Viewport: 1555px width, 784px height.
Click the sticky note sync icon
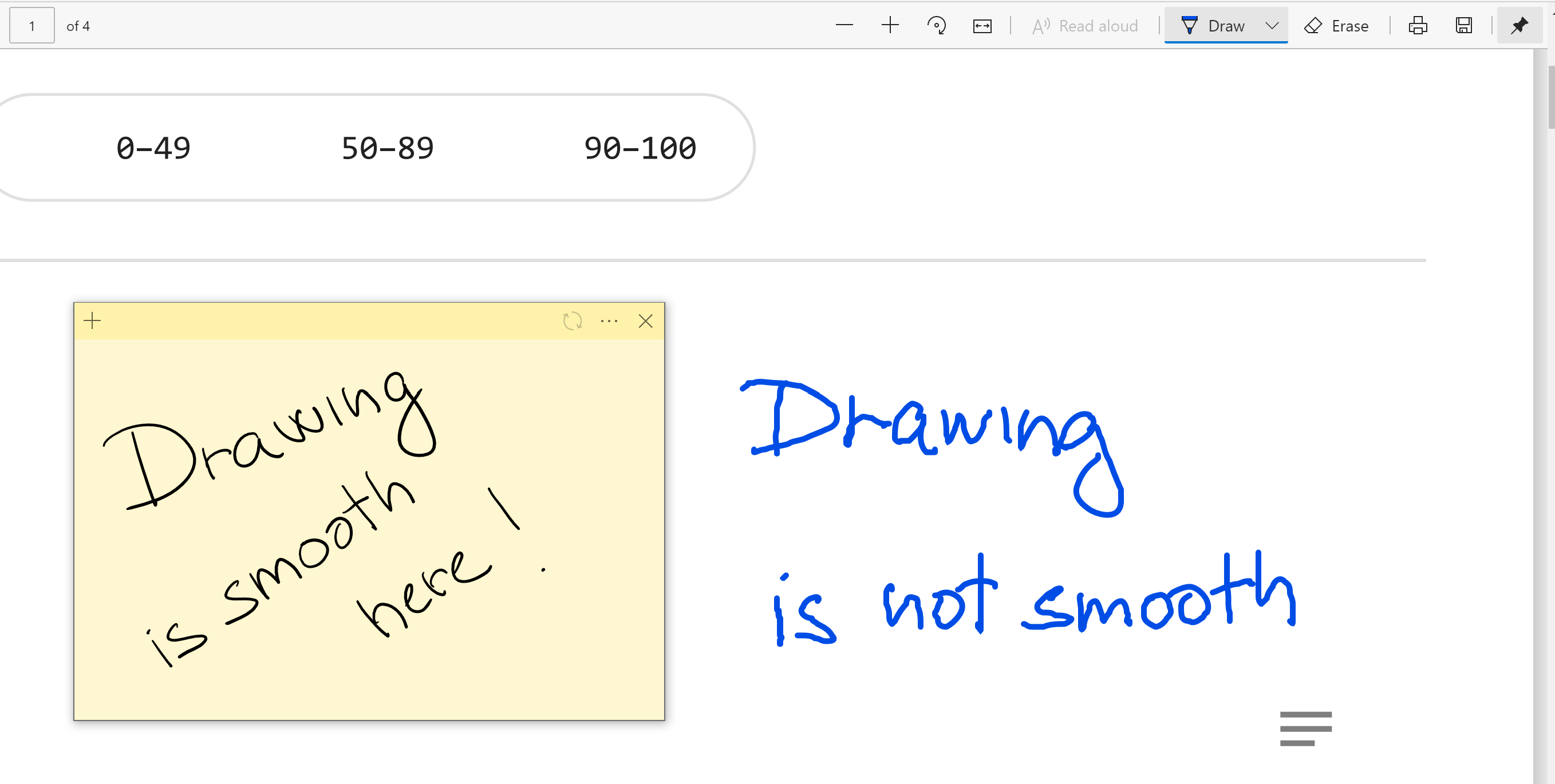click(573, 320)
